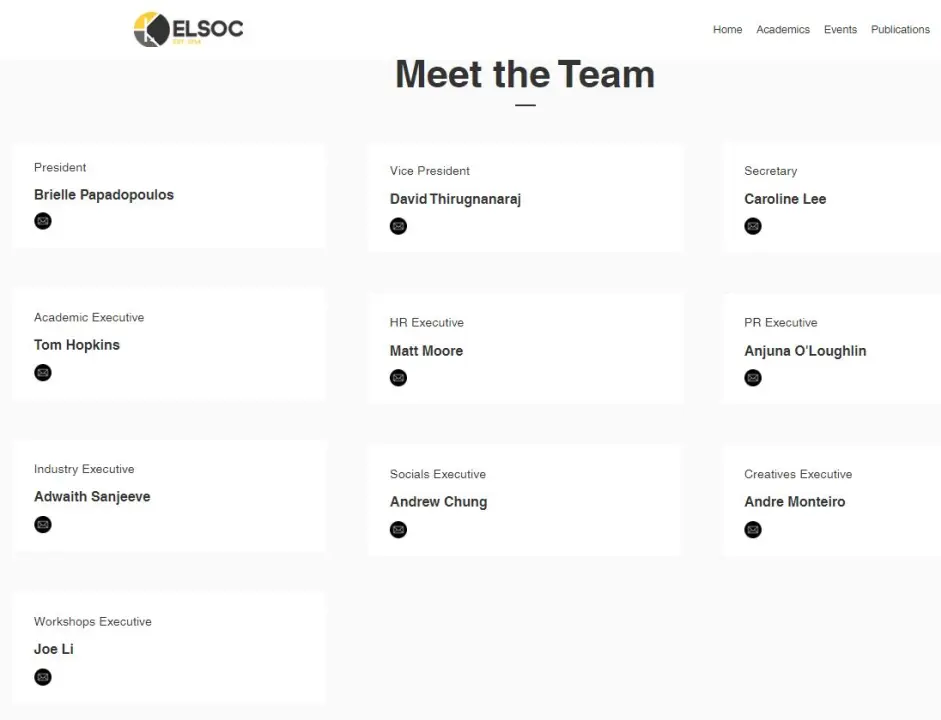The width and height of the screenshot is (941, 720).
Task: Open Joe Li's email icon
Action: point(43,677)
